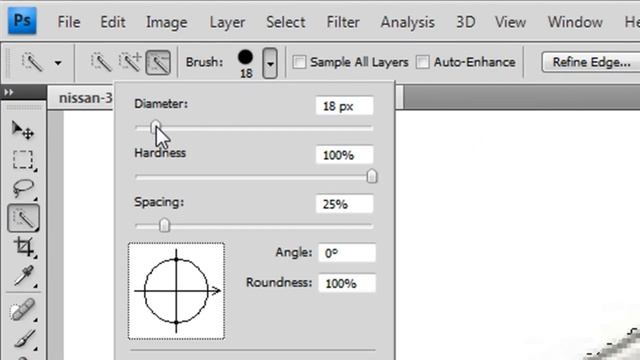640x360 pixels.
Task: Open the Analysis menu
Action: click(x=407, y=22)
